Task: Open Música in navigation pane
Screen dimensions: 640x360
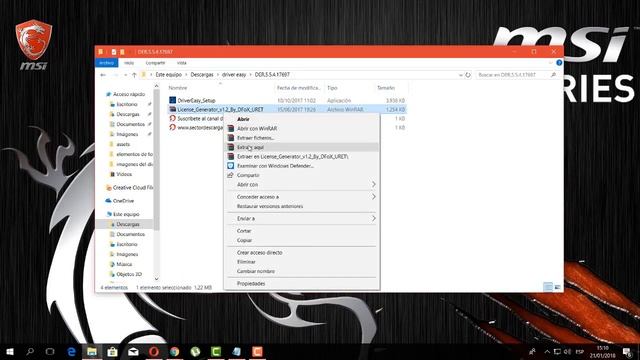Action: (x=124, y=264)
